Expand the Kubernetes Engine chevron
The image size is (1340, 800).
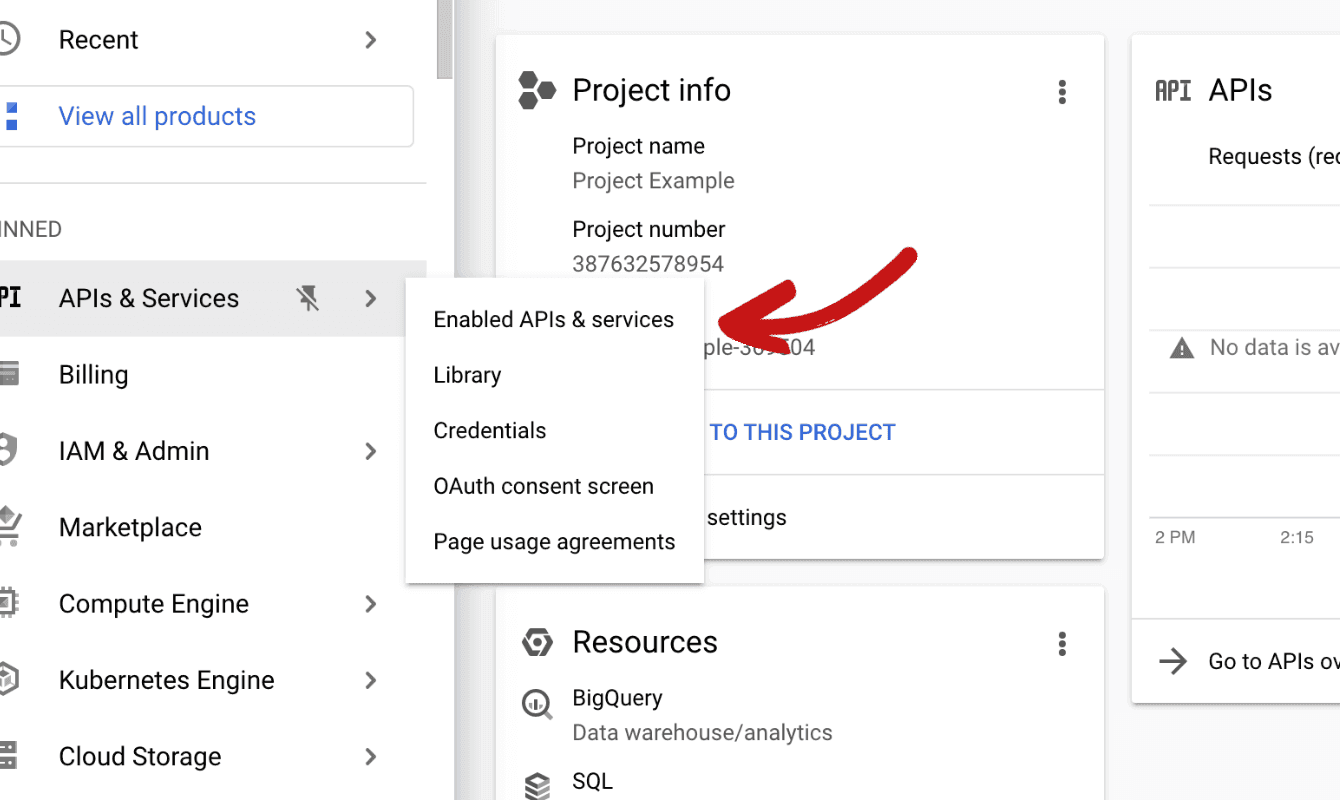coord(371,680)
